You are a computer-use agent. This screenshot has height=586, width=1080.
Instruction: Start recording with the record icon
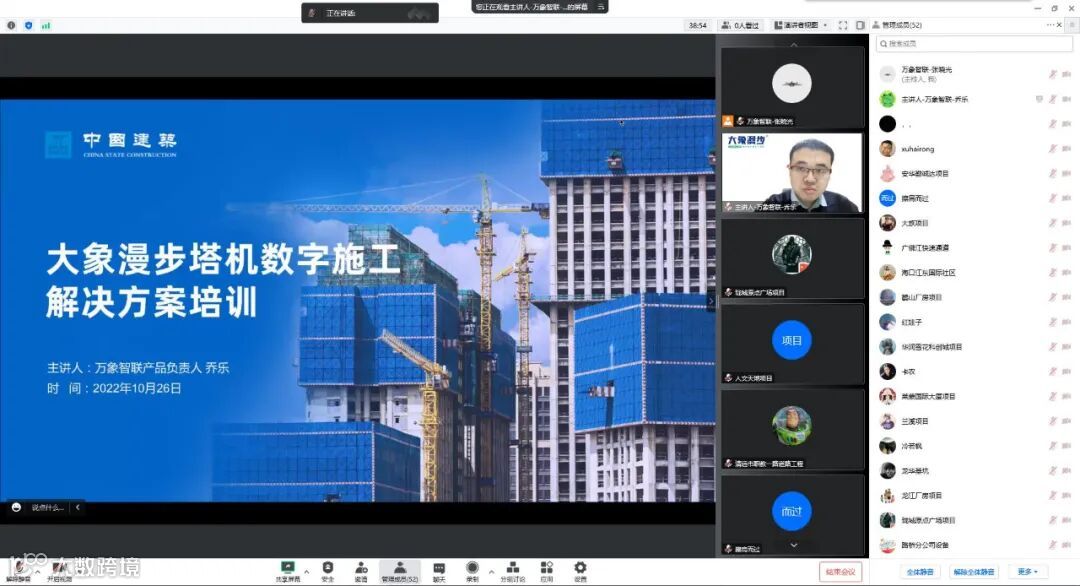tap(472, 571)
